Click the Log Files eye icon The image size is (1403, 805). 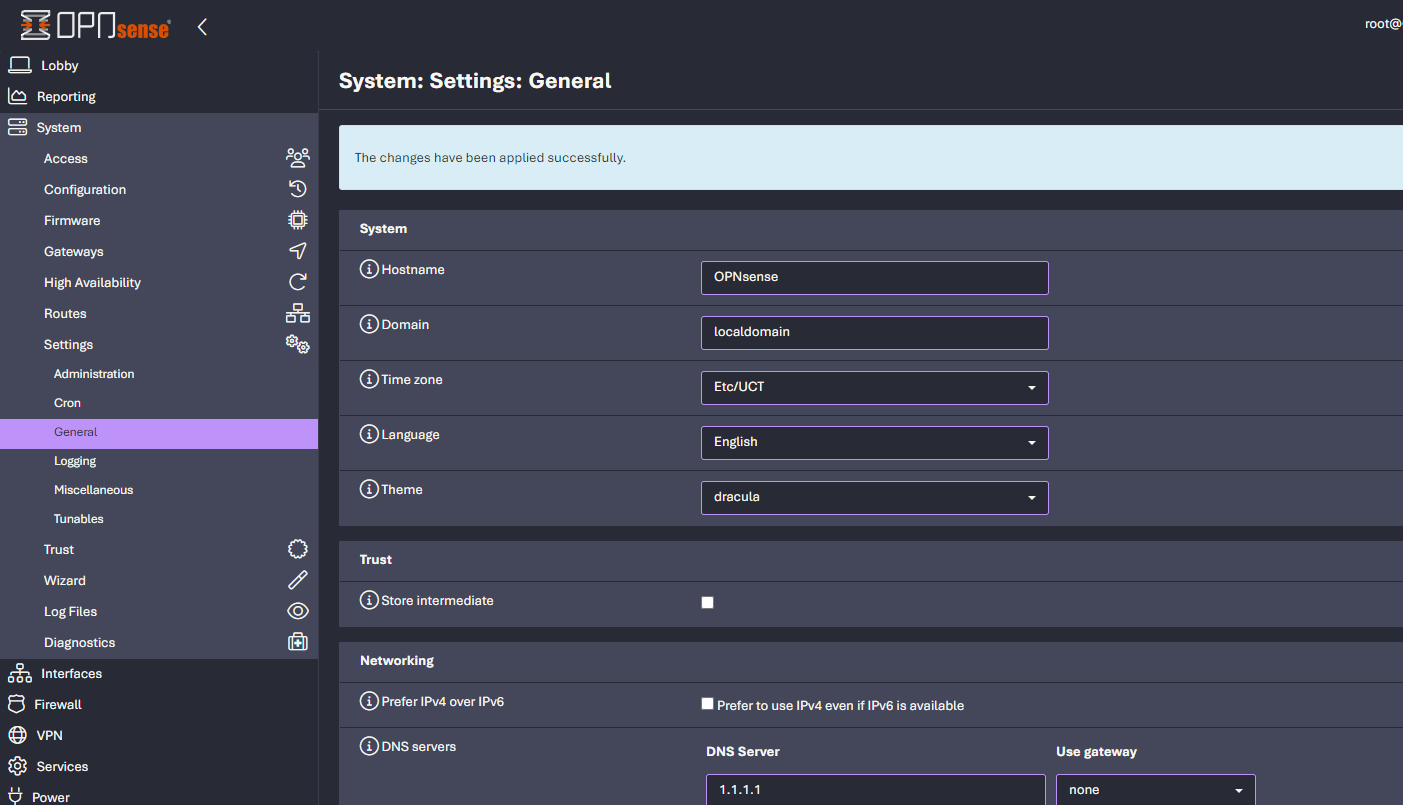coord(297,611)
